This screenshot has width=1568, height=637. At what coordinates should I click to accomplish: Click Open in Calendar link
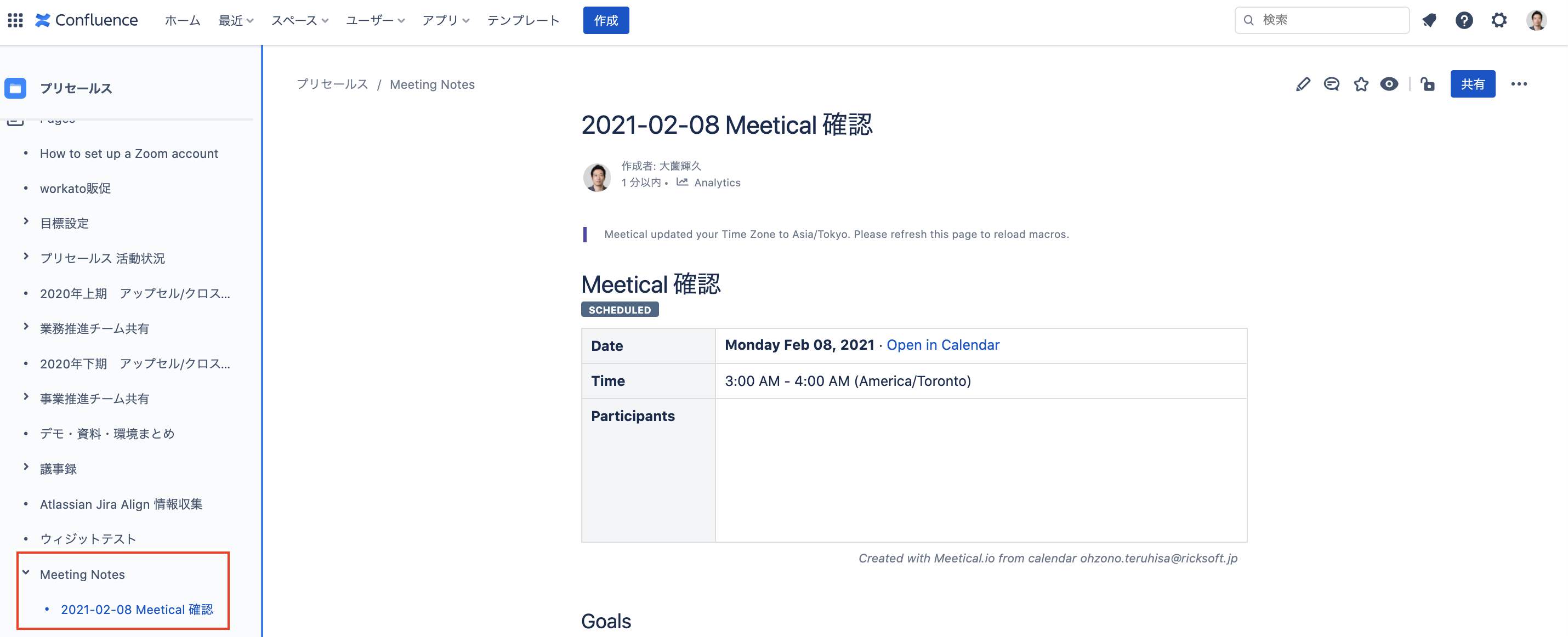(x=943, y=345)
